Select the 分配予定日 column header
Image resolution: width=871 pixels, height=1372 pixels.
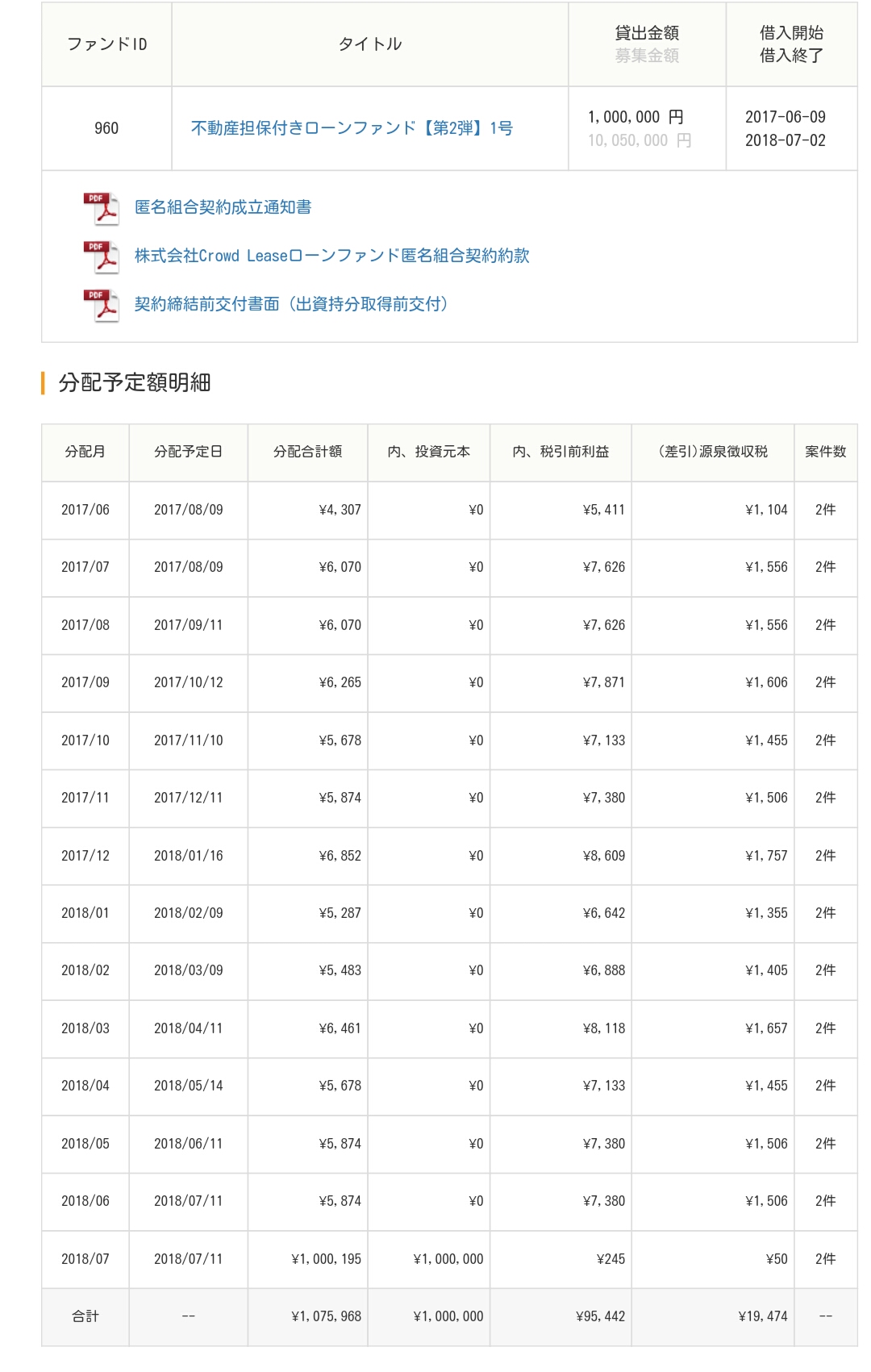pyautogui.click(x=188, y=452)
